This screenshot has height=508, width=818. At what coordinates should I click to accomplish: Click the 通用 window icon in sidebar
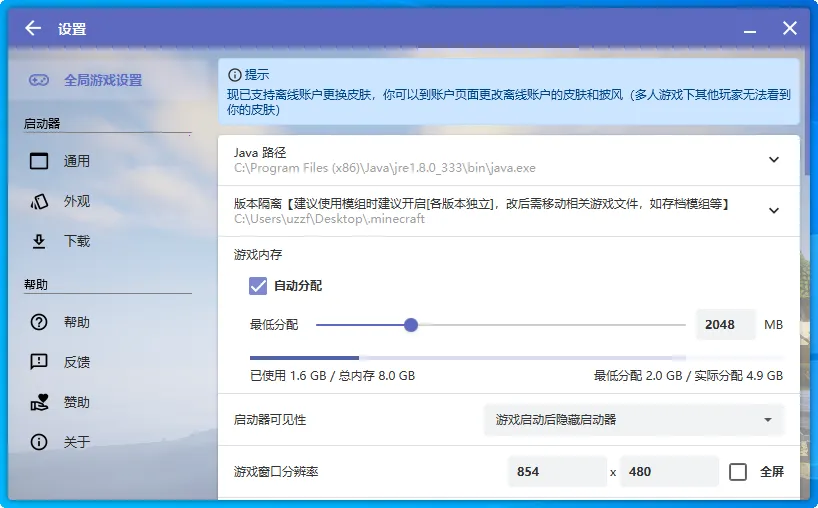point(39,161)
